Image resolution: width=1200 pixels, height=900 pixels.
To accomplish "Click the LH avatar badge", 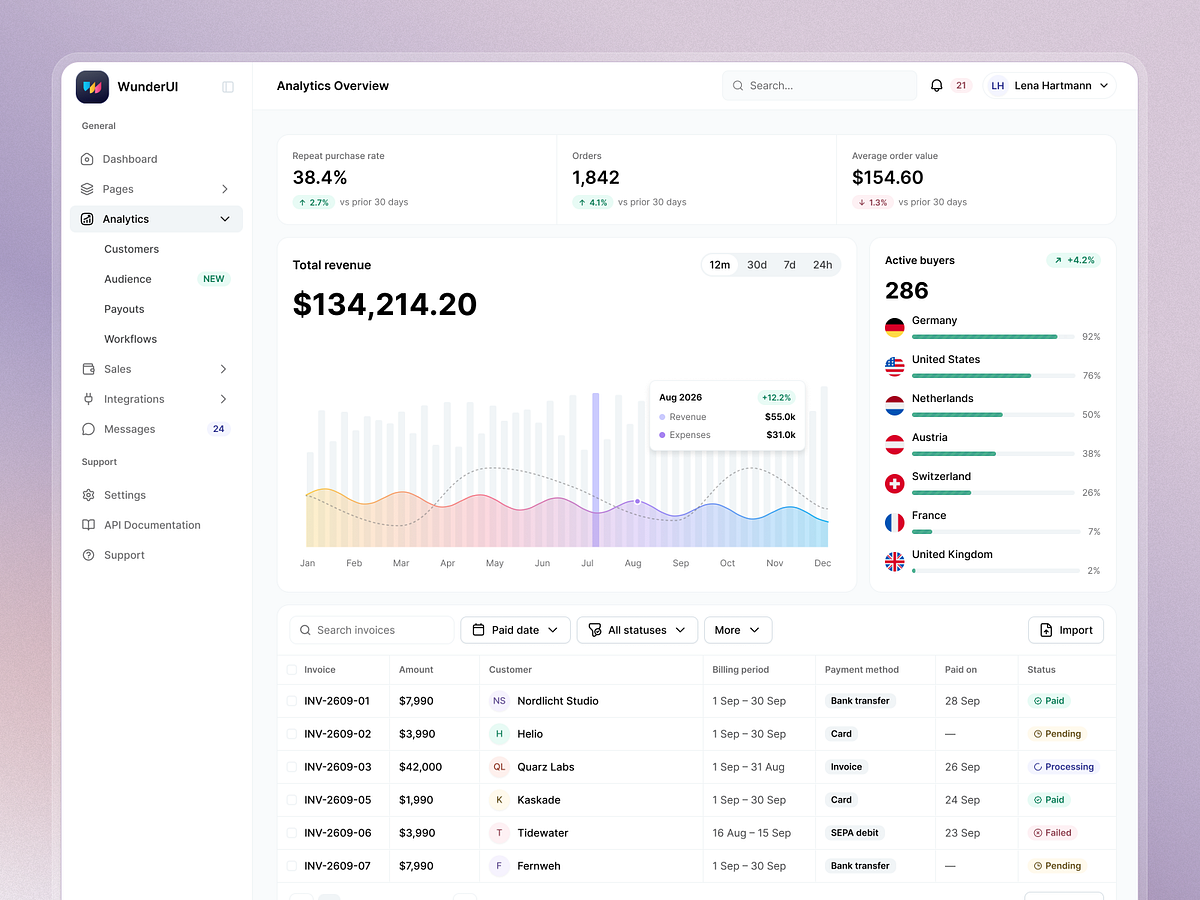I will pyautogui.click(x=997, y=86).
